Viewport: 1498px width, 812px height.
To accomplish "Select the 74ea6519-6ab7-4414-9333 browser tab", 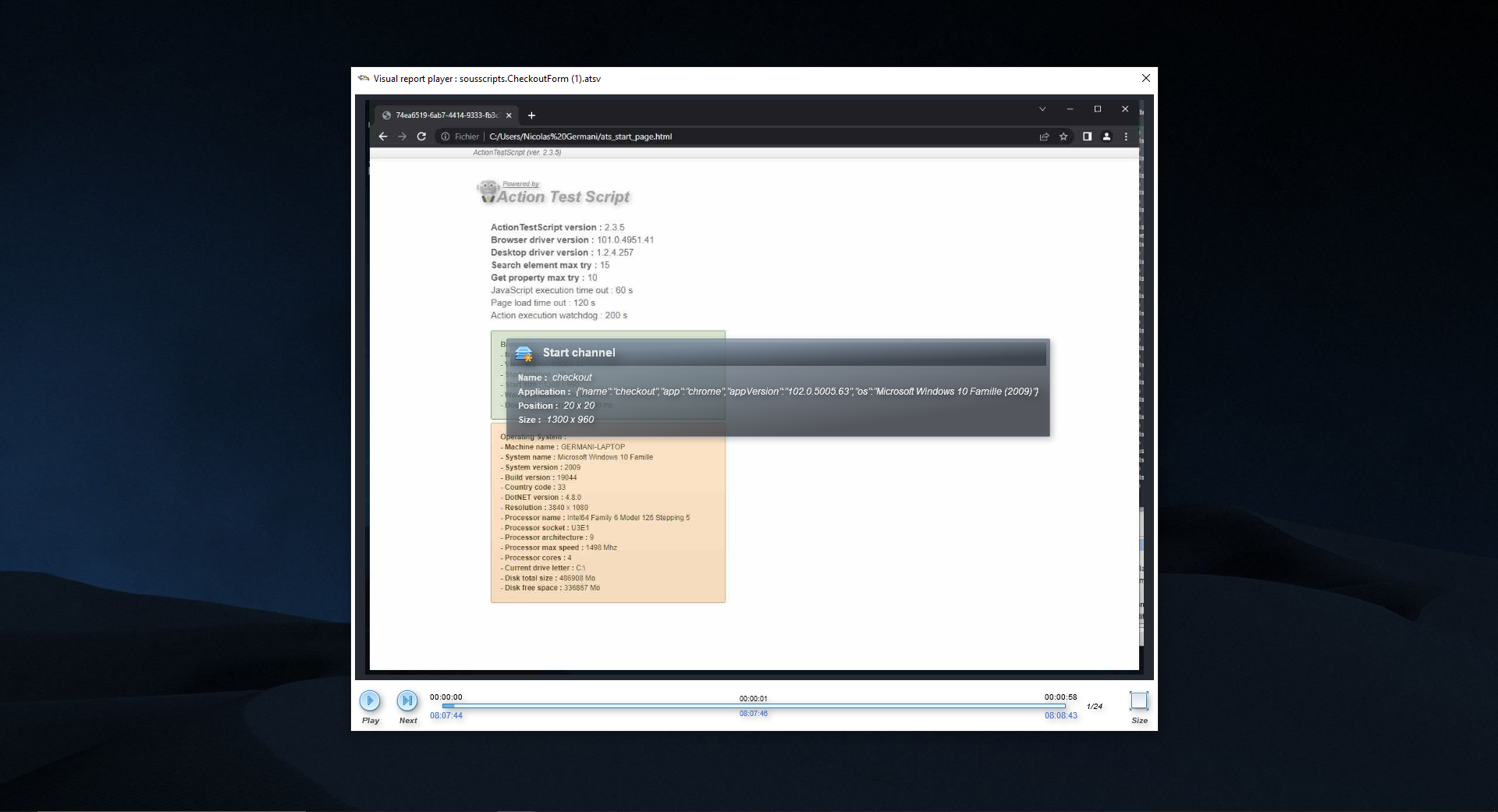I will (446, 115).
